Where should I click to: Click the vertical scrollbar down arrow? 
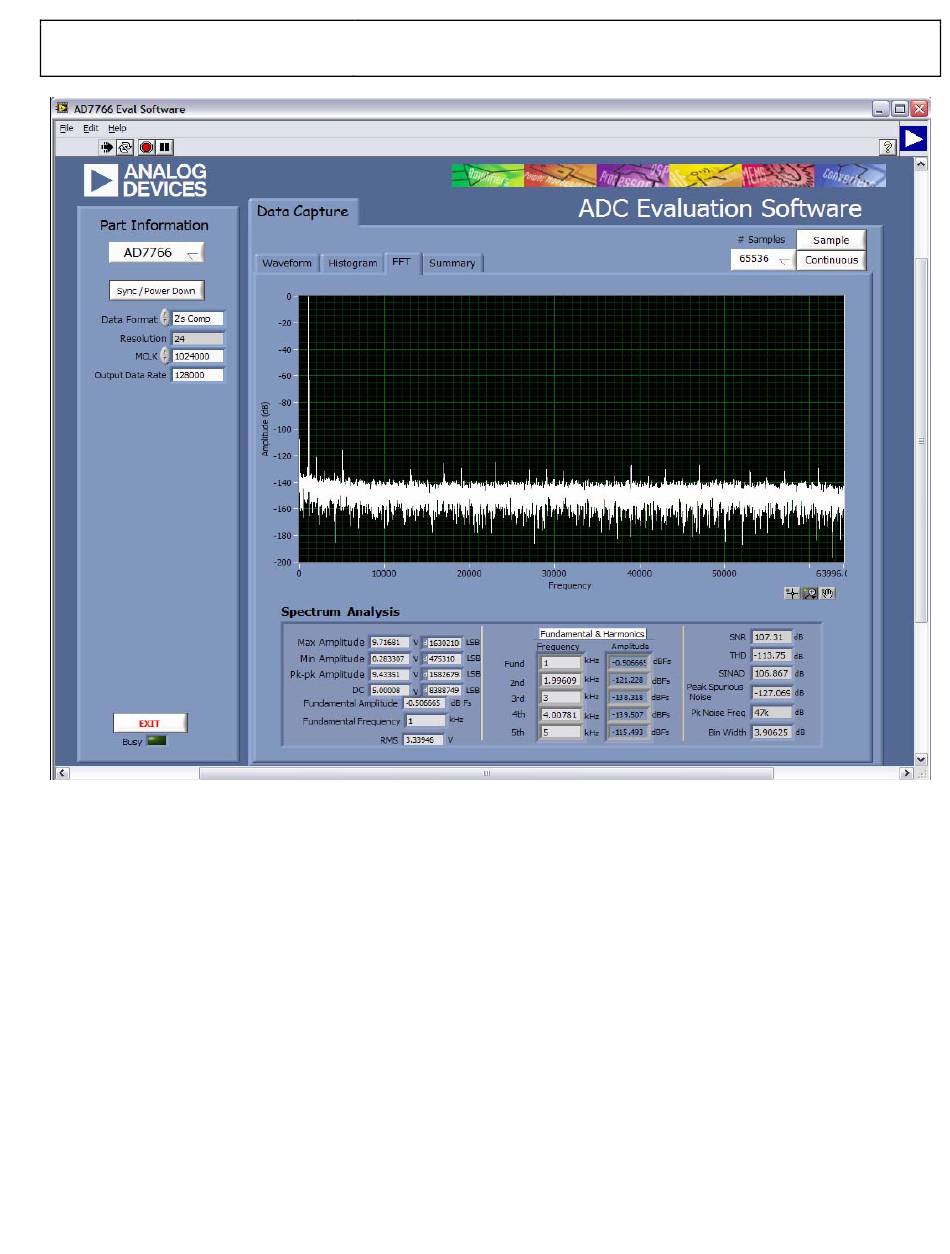(922, 759)
